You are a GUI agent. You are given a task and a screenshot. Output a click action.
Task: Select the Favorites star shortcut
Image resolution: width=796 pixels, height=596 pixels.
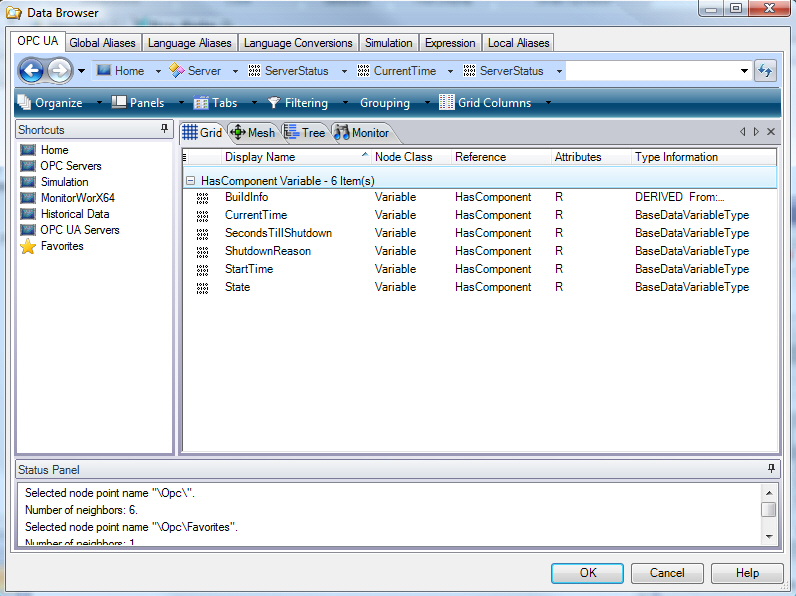[x=61, y=246]
